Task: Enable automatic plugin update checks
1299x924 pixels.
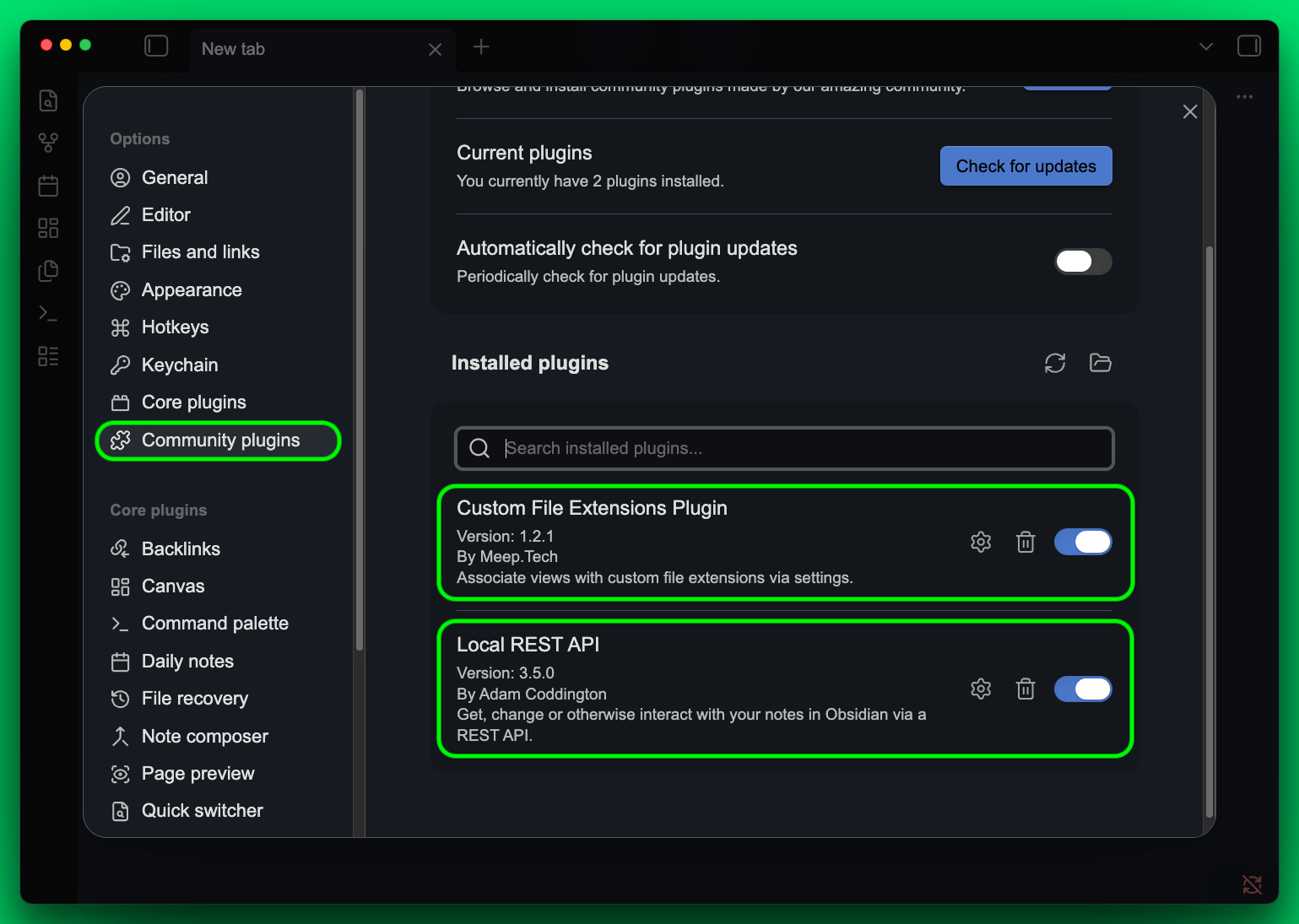Action: (1083, 262)
